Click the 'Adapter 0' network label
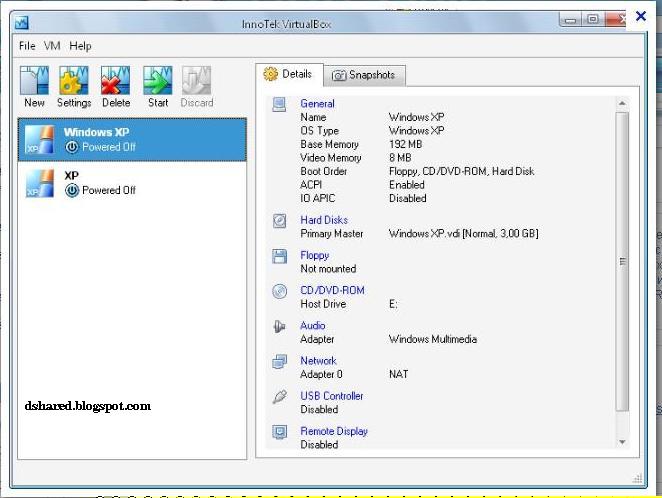Screen dimensions: 662x498 click(x=322, y=374)
